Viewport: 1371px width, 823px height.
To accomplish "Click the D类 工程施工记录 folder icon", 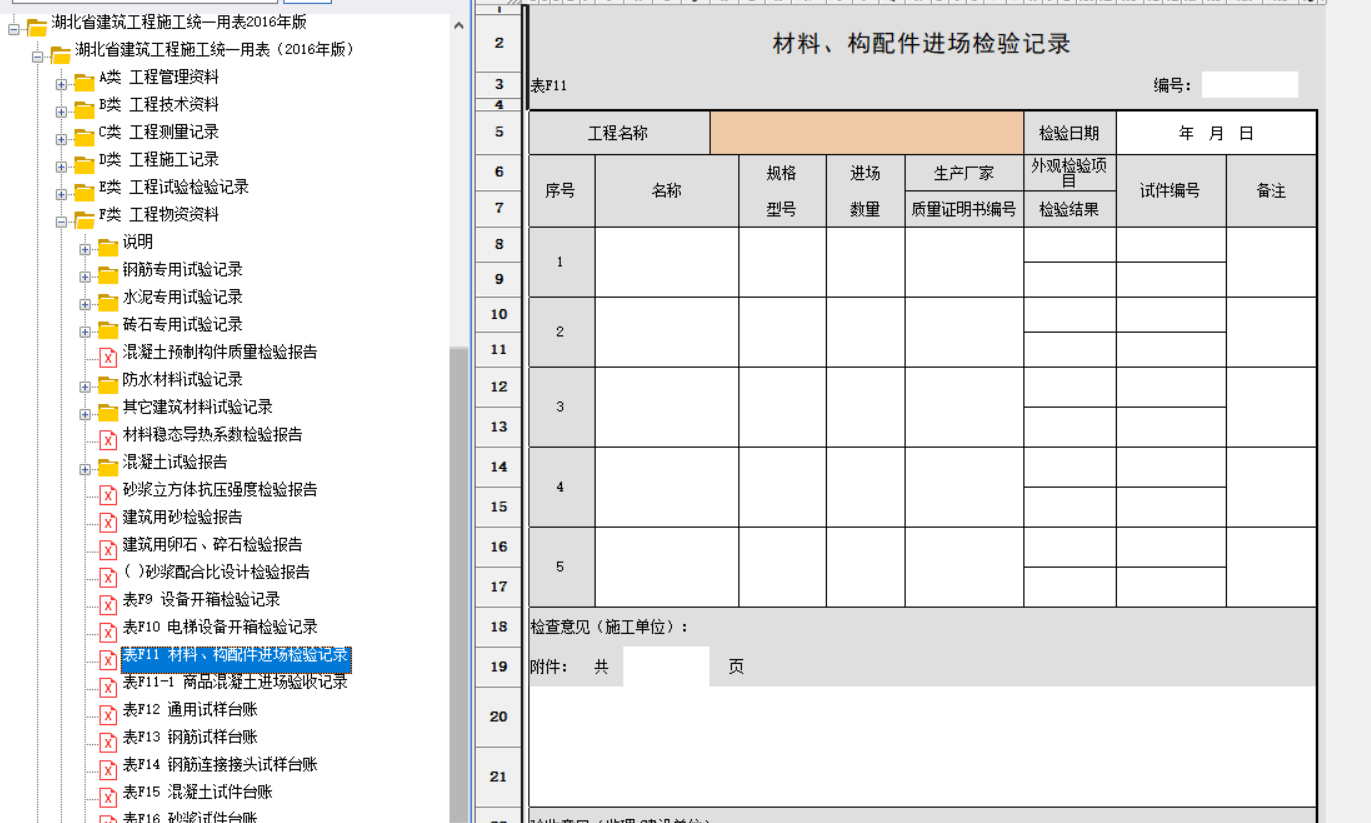I will tap(84, 165).
